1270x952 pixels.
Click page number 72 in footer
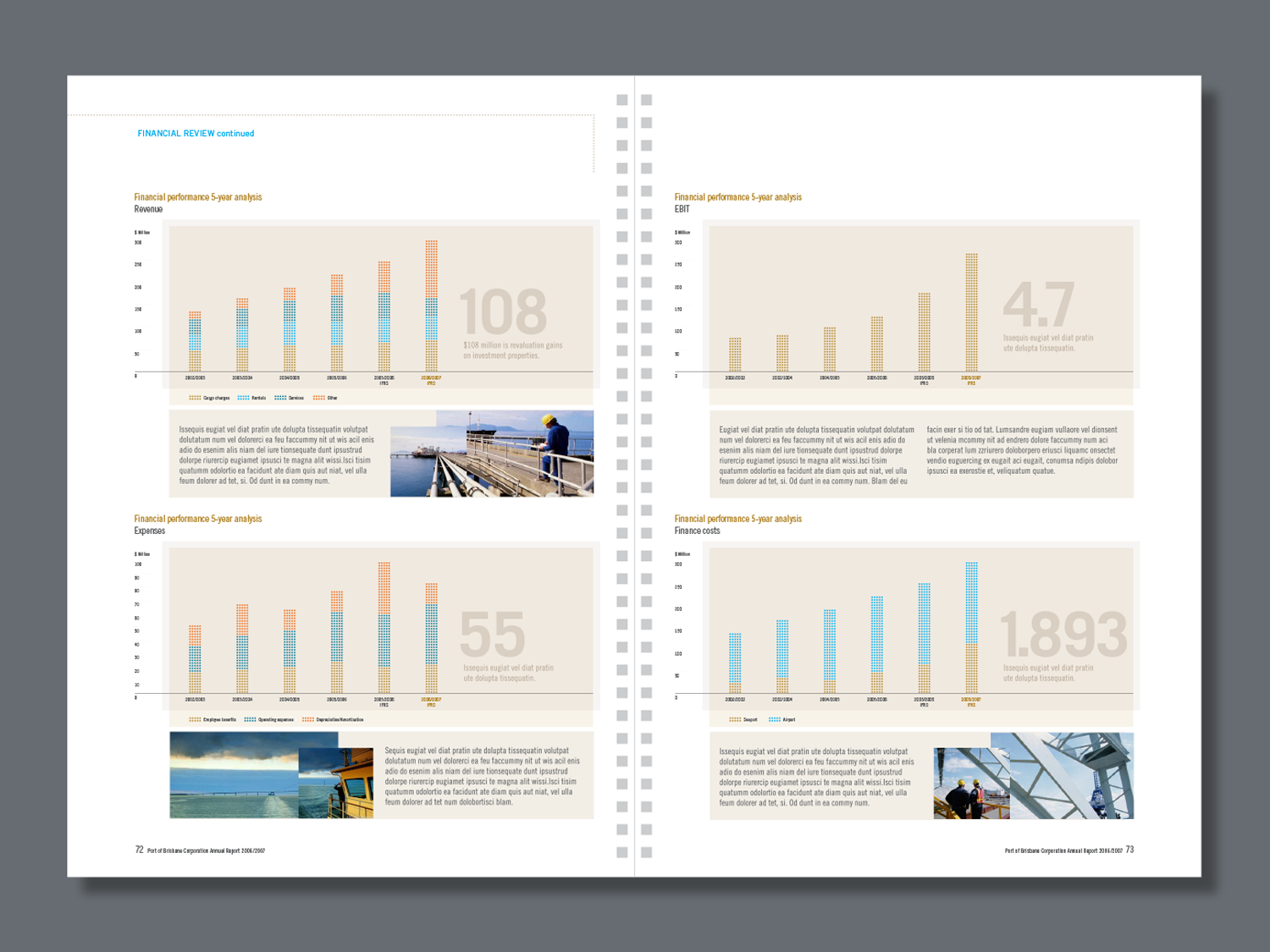pyautogui.click(x=140, y=850)
